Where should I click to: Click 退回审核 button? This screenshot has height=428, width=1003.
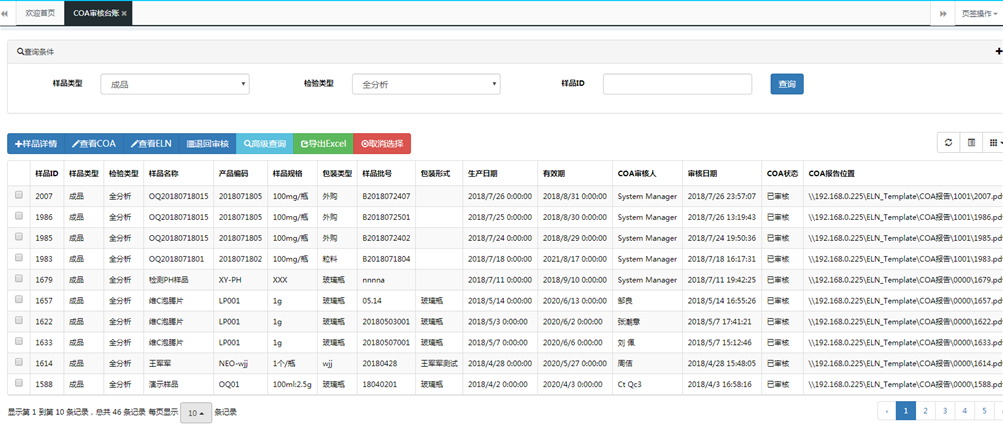(x=208, y=143)
